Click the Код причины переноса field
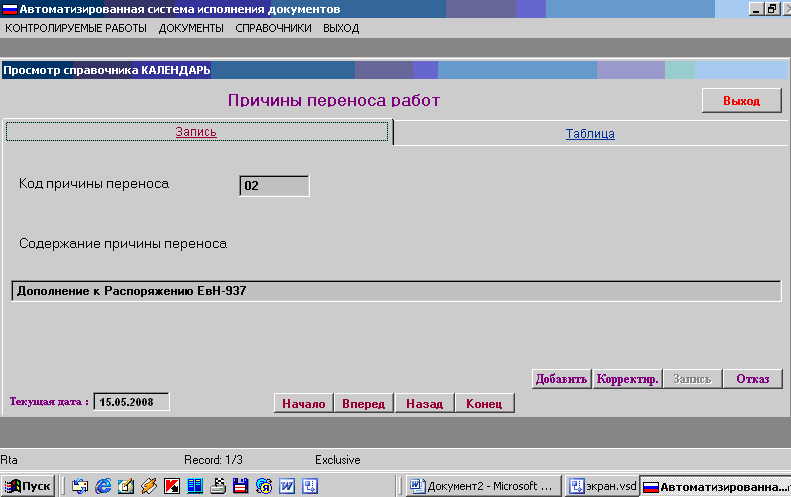Screen dimensions: 791x497 tap(274, 186)
